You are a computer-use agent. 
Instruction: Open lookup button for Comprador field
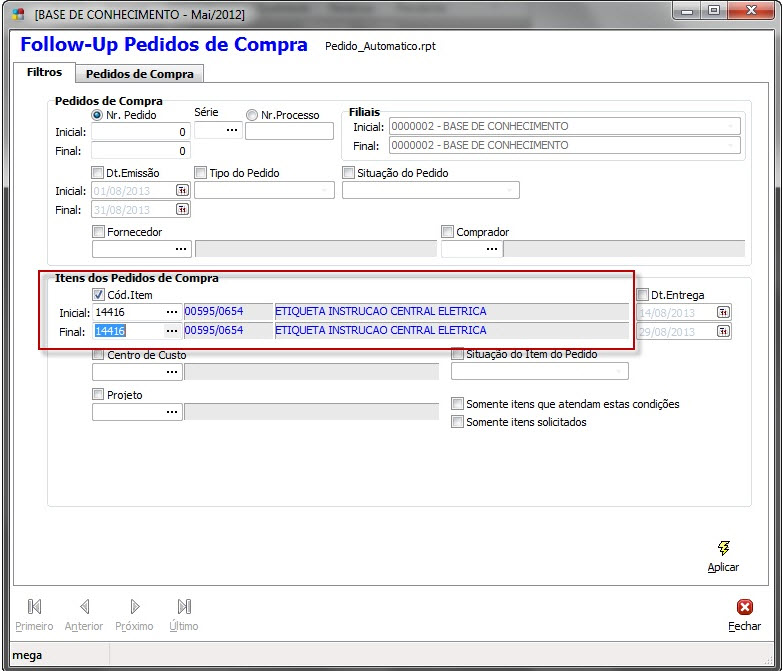click(x=491, y=249)
